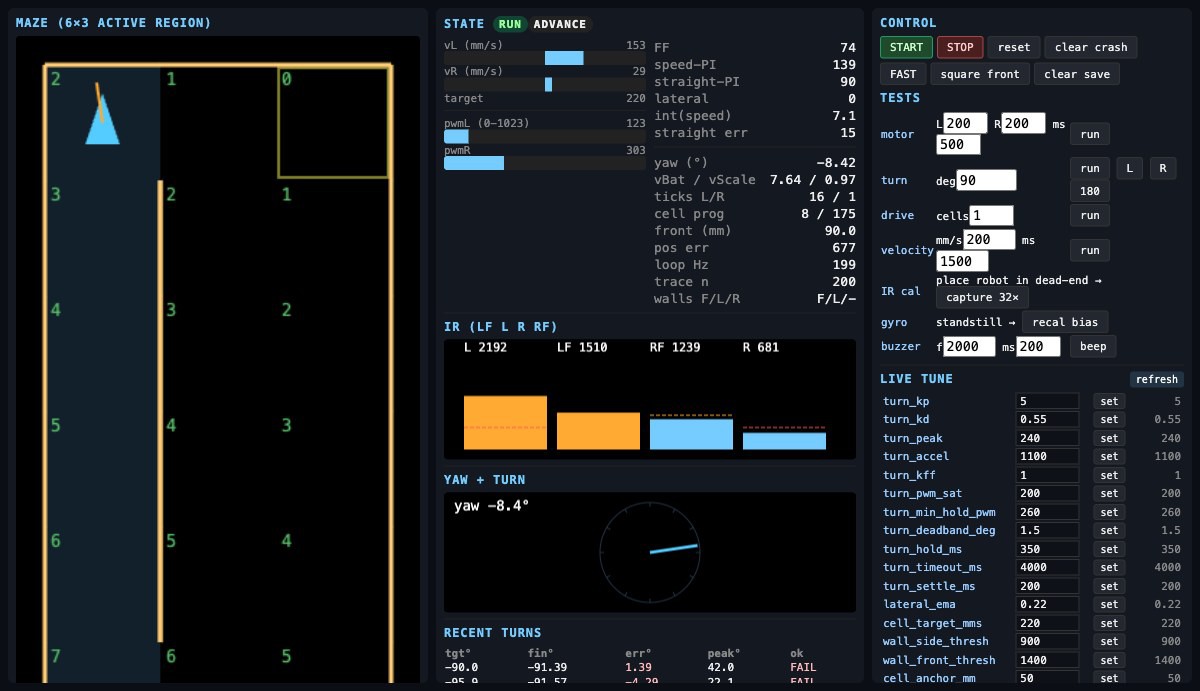Click set for wall_side_thresh
1200x691 pixels.
click(x=1109, y=641)
